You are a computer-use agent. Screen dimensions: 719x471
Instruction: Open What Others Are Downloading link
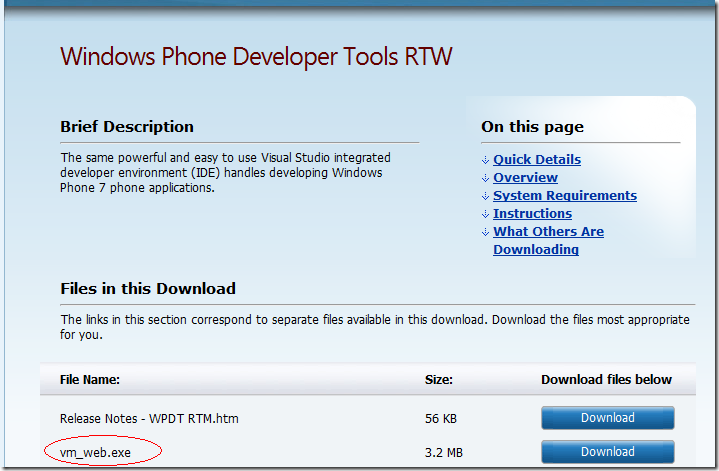click(x=548, y=240)
